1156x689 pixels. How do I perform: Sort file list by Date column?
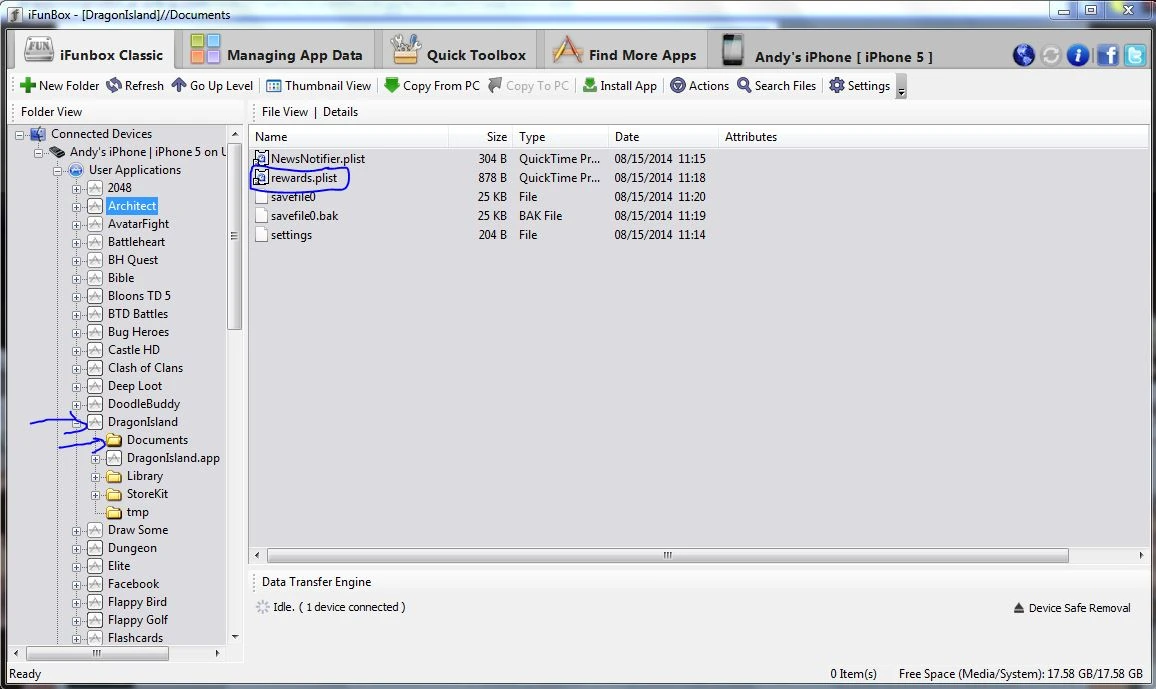(663, 137)
